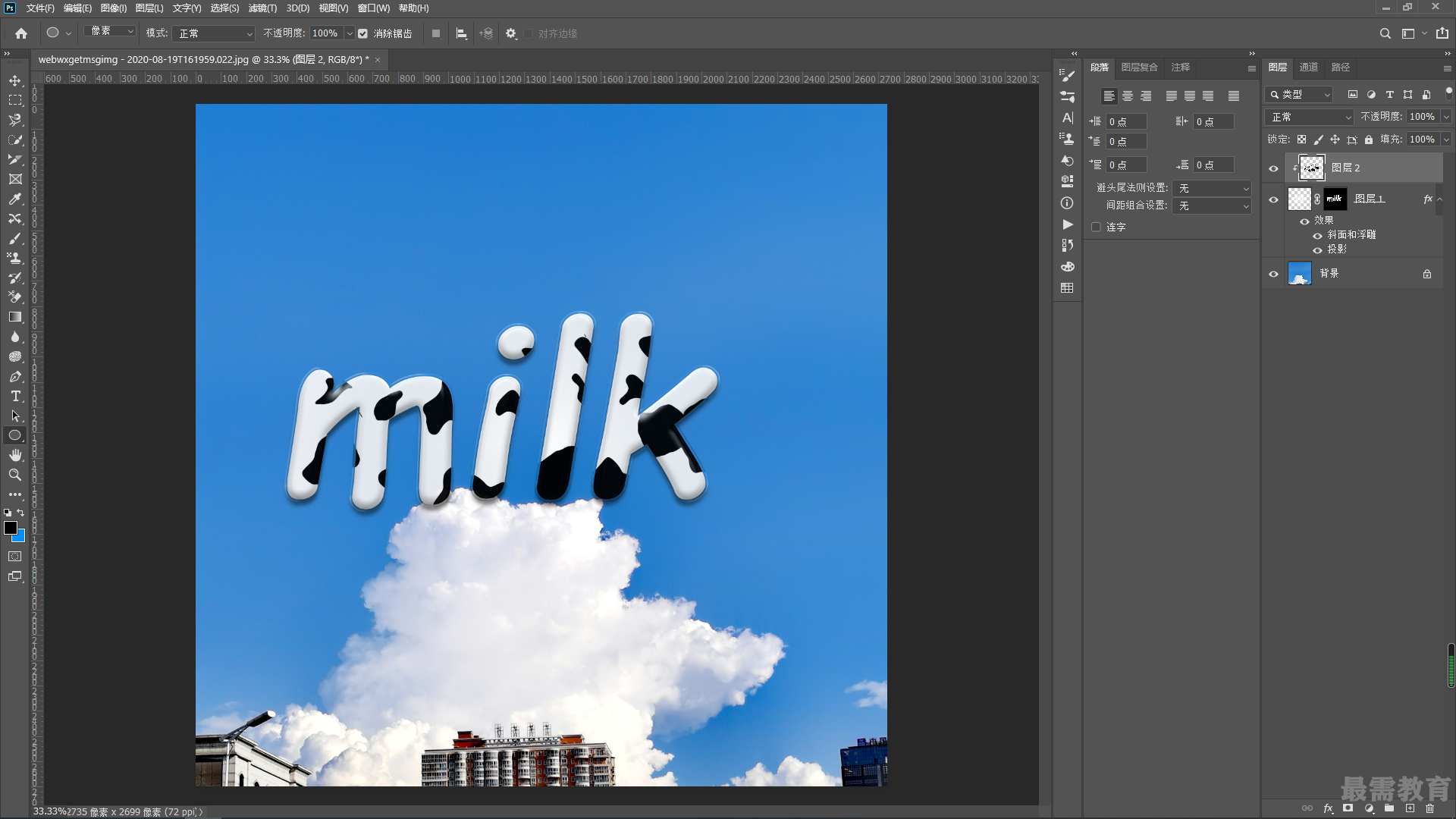This screenshot has width=1456, height=819.
Task: Click the justify all button
Action: tap(1234, 96)
